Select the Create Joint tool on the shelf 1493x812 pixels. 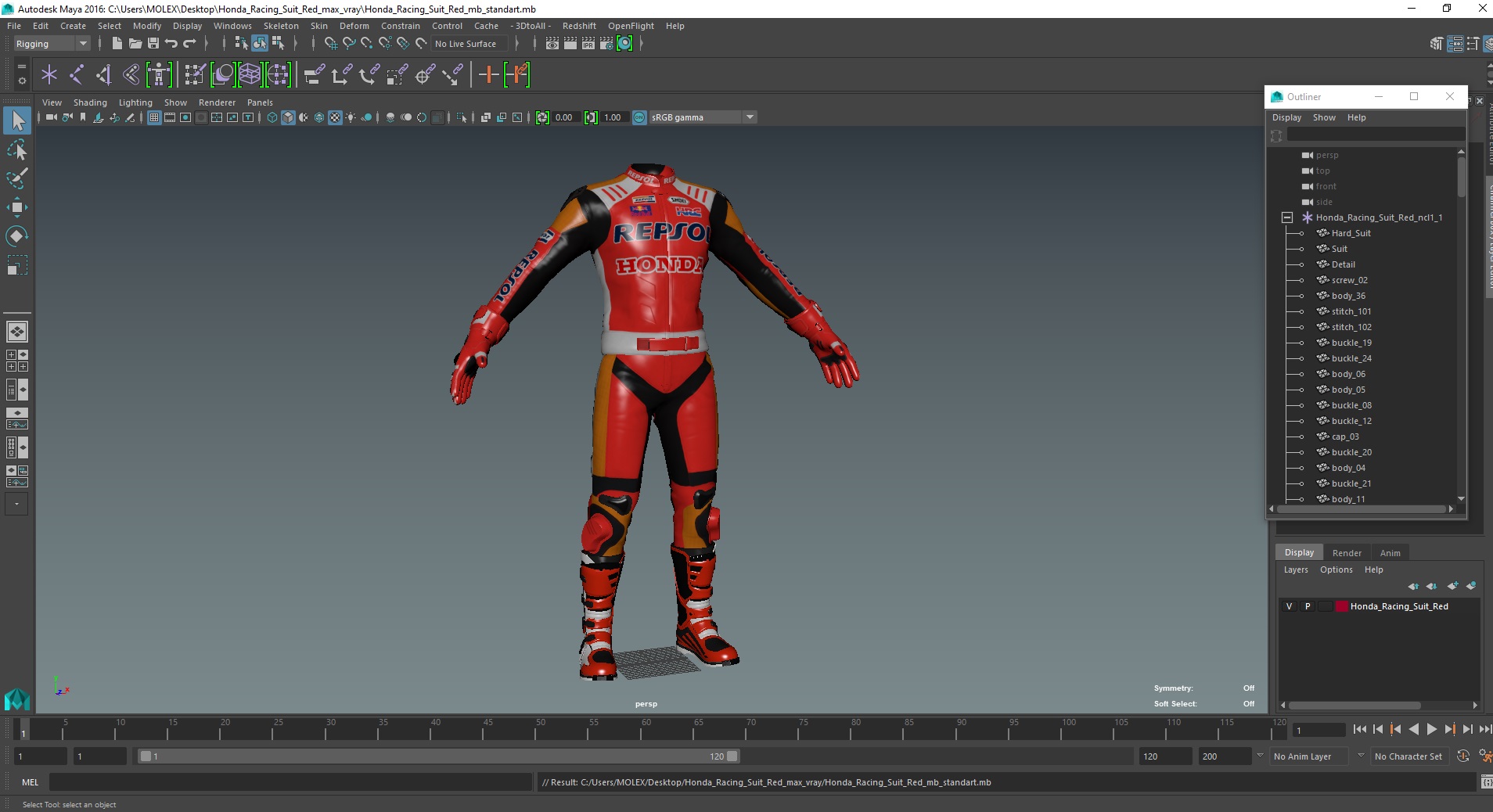click(77, 75)
